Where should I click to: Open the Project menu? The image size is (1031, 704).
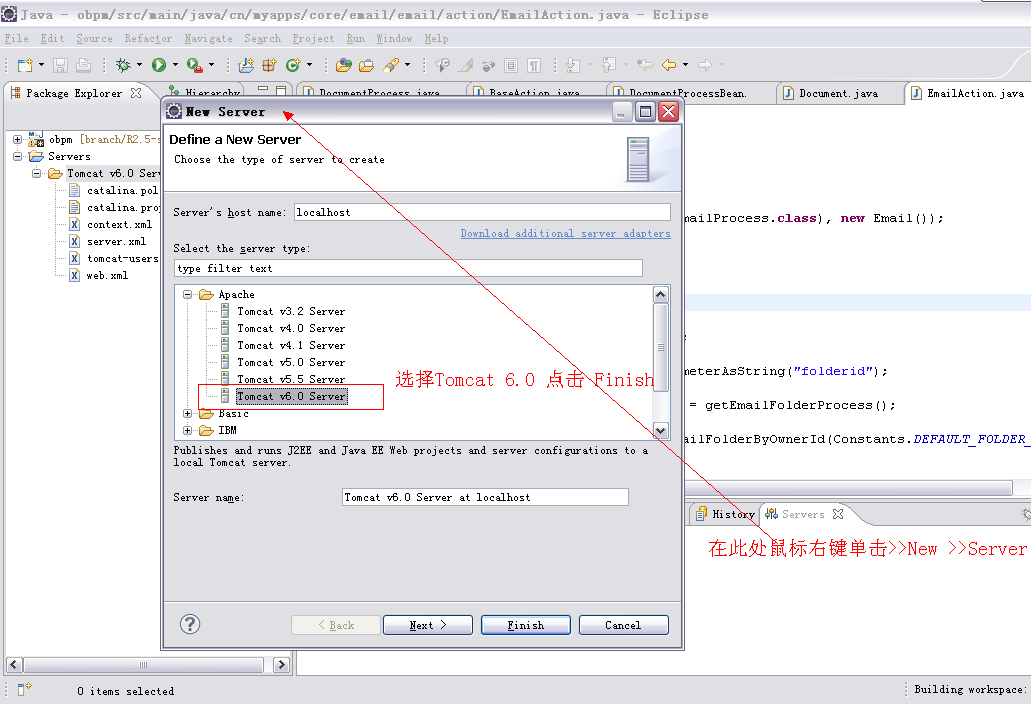tap(313, 38)
